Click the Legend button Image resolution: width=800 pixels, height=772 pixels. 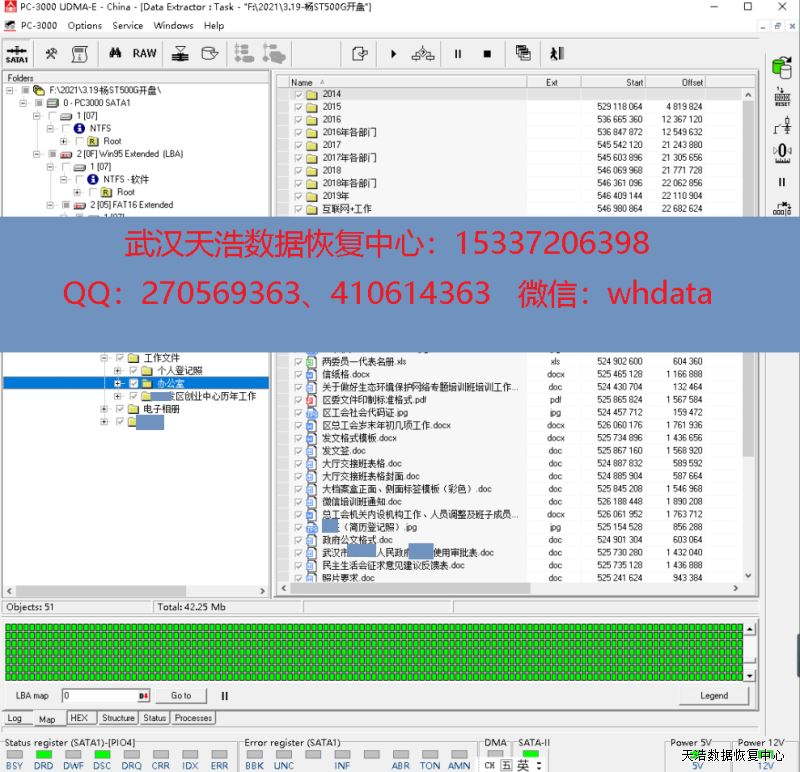tap(713, 695)
